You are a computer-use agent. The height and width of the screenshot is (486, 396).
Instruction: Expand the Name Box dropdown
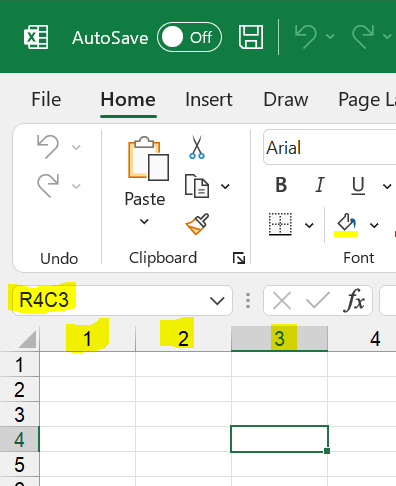[x=217, y=301]
